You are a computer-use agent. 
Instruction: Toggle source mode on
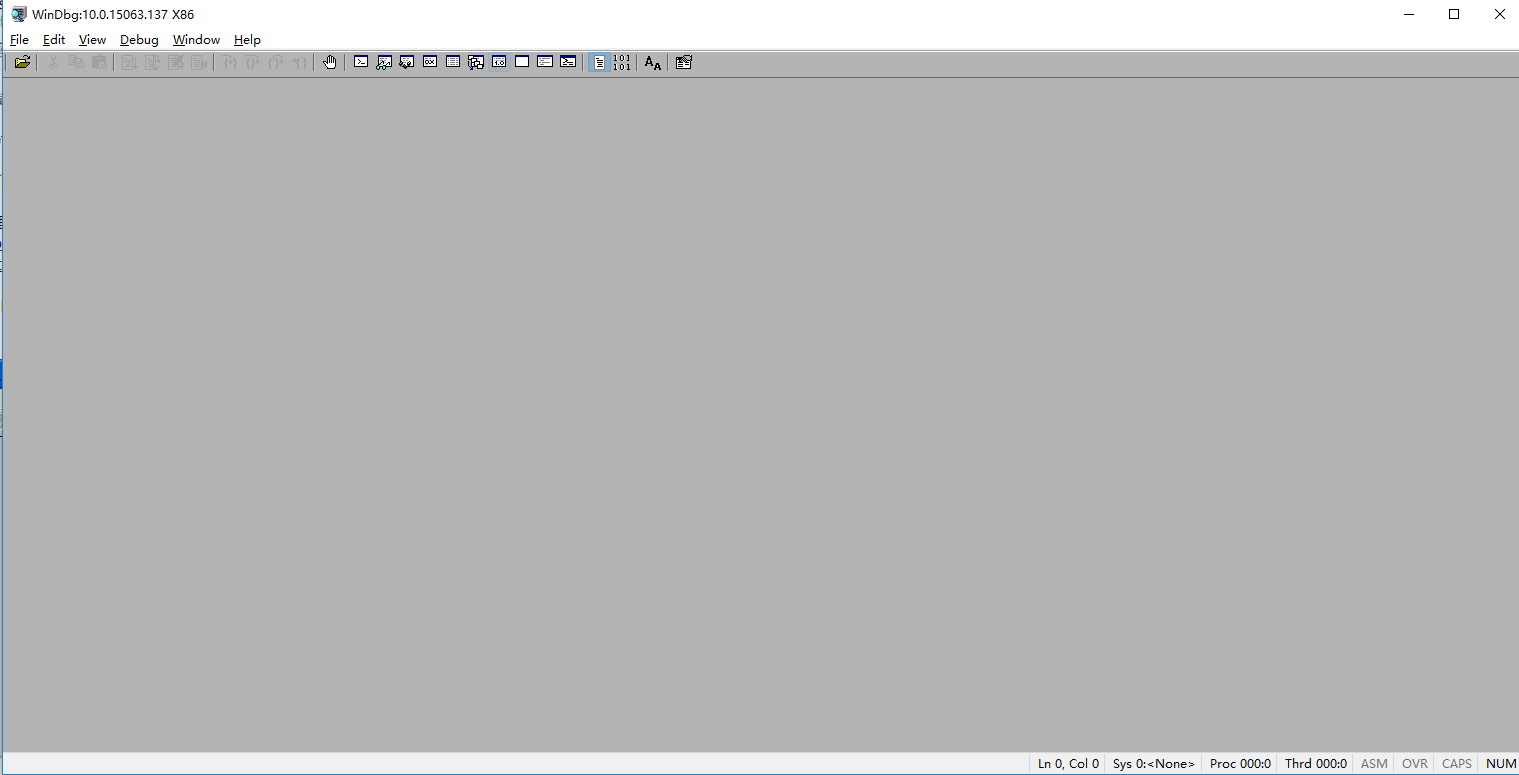pos(599,62)
